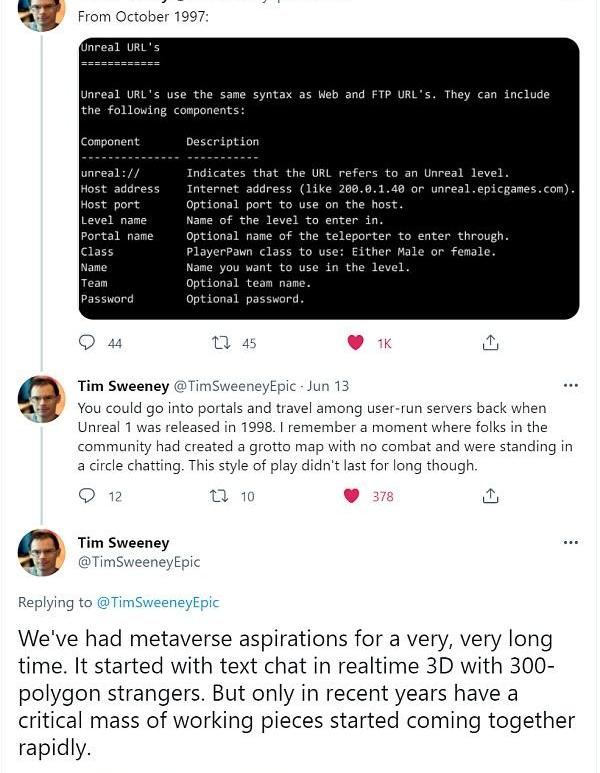Click Tim Sweeney's avatar on the metaverse tweet
This screenshot has width=600, height=773.
tap(42, 553)
